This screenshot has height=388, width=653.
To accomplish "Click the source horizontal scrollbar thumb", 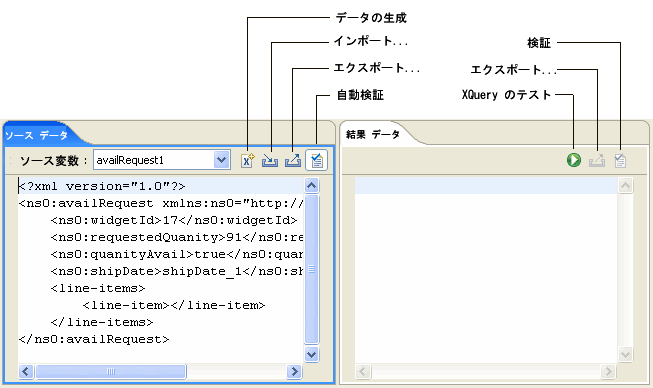I will tap(111, 371).
